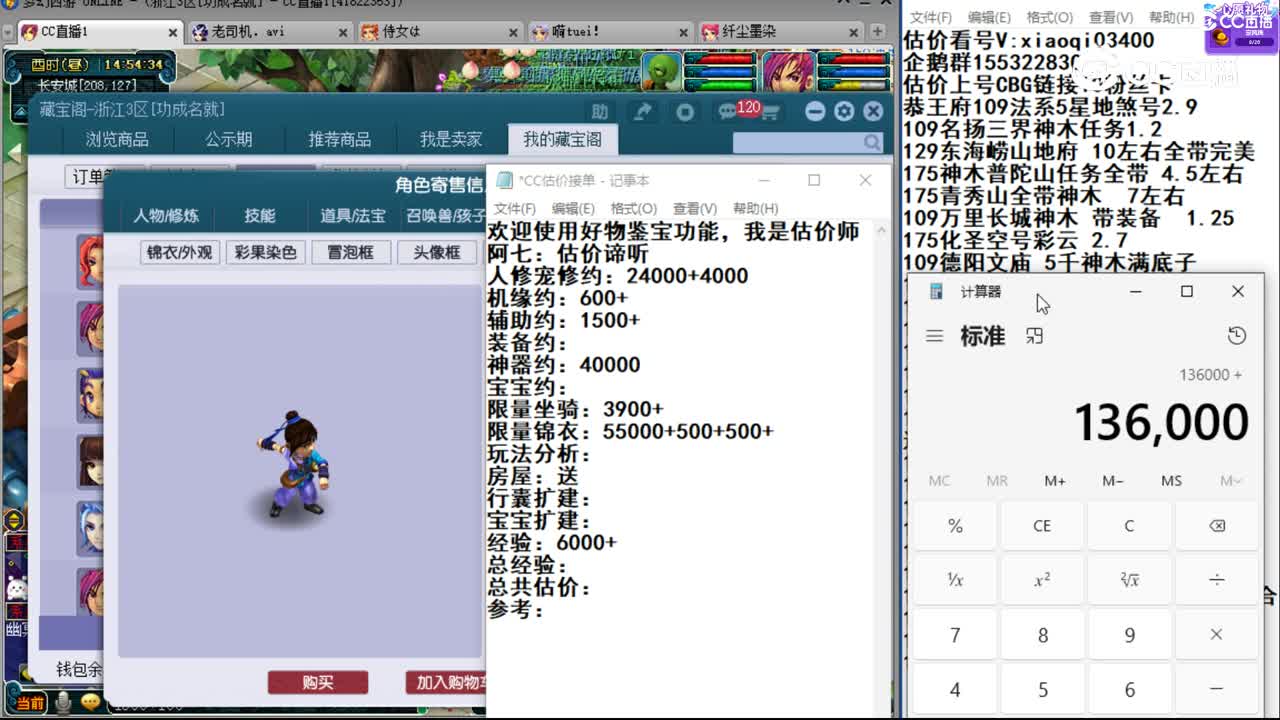Click the left arrow on game edge

tap(14, 153)
